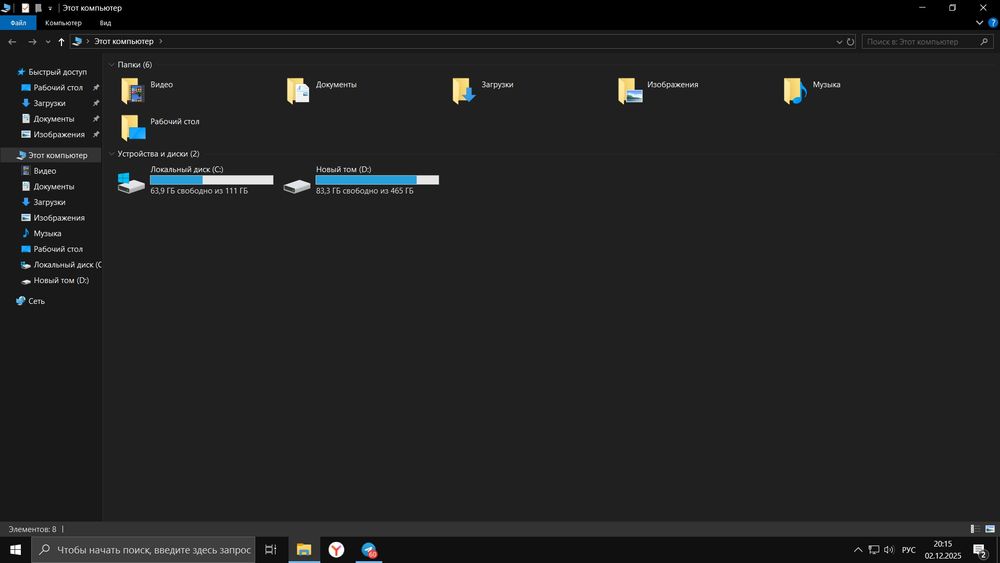
Task: Go back with the back arrow
Action: [x=12, y=41]
